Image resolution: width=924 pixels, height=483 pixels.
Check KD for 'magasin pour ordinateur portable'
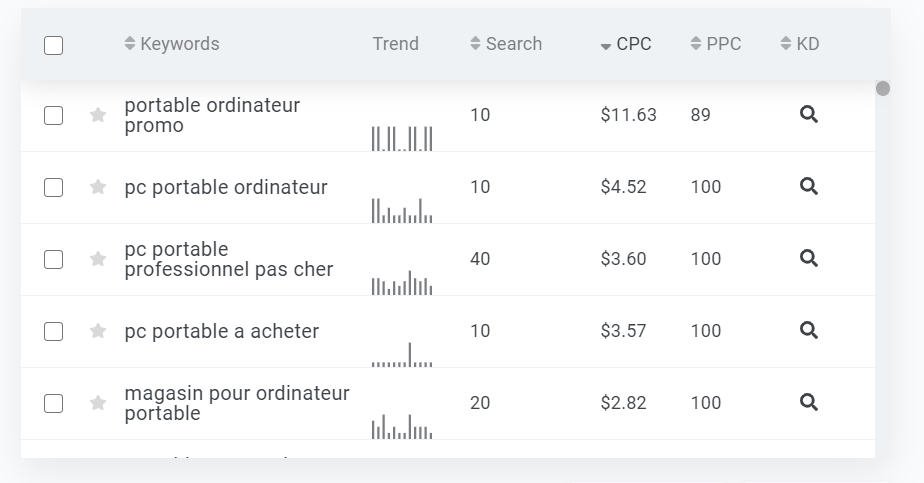809,403
